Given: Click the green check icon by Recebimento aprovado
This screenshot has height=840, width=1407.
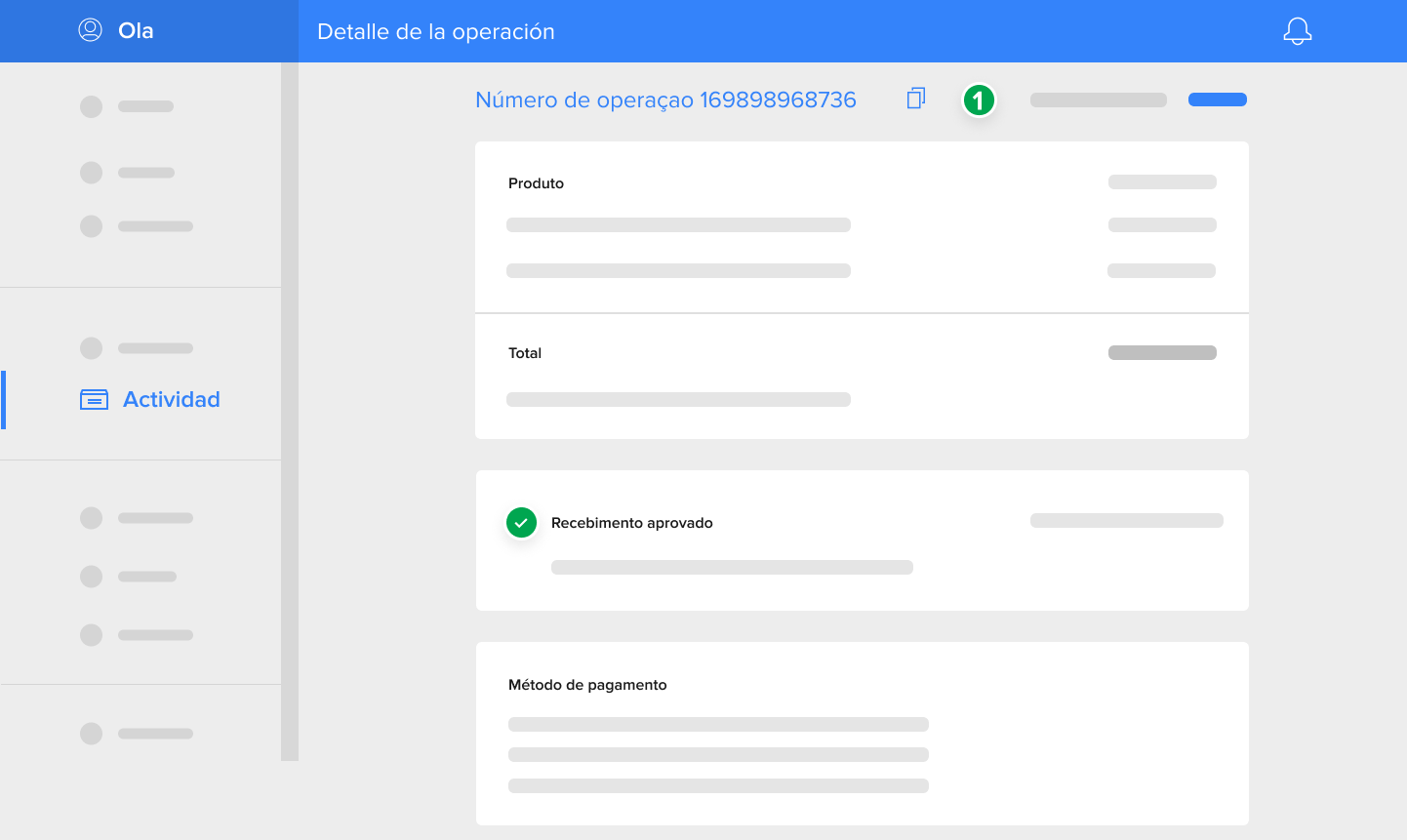Looking at the screenshot, I should coord(521,523).
